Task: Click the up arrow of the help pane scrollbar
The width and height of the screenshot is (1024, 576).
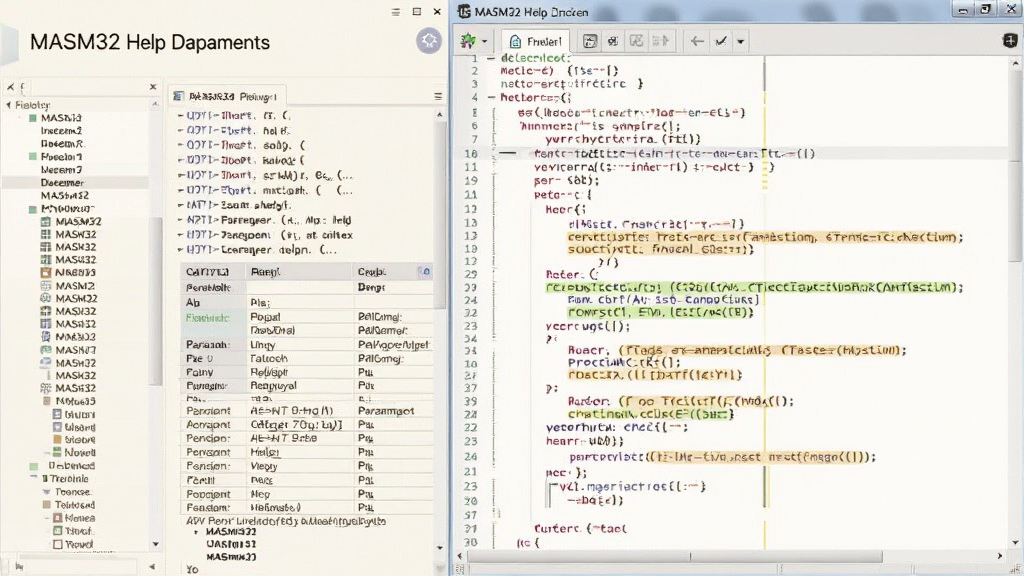Action: 440,114
